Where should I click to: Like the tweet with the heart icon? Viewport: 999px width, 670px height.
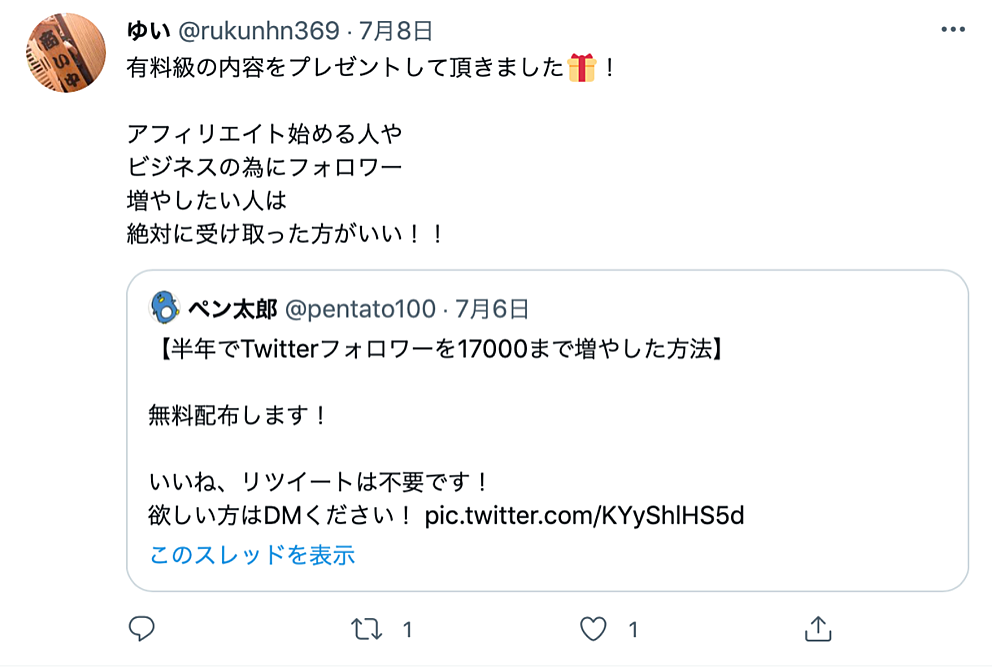coord(593,629)
